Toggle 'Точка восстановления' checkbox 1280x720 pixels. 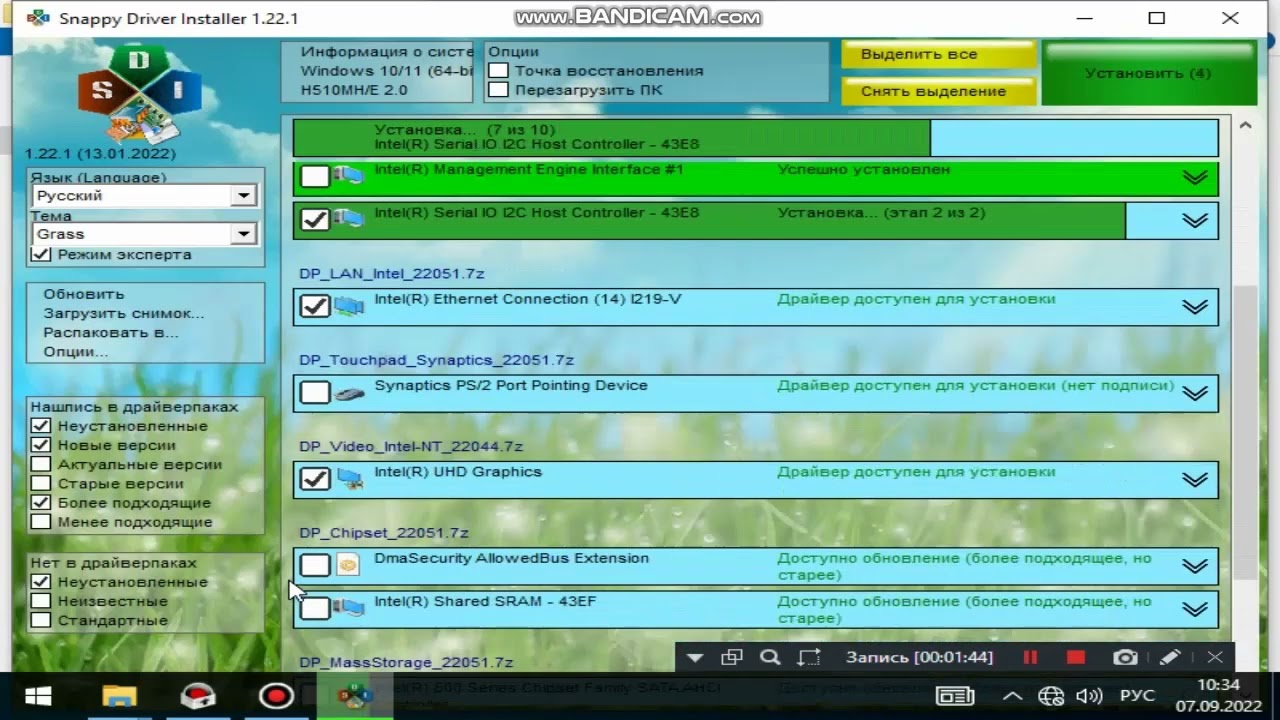498,71
